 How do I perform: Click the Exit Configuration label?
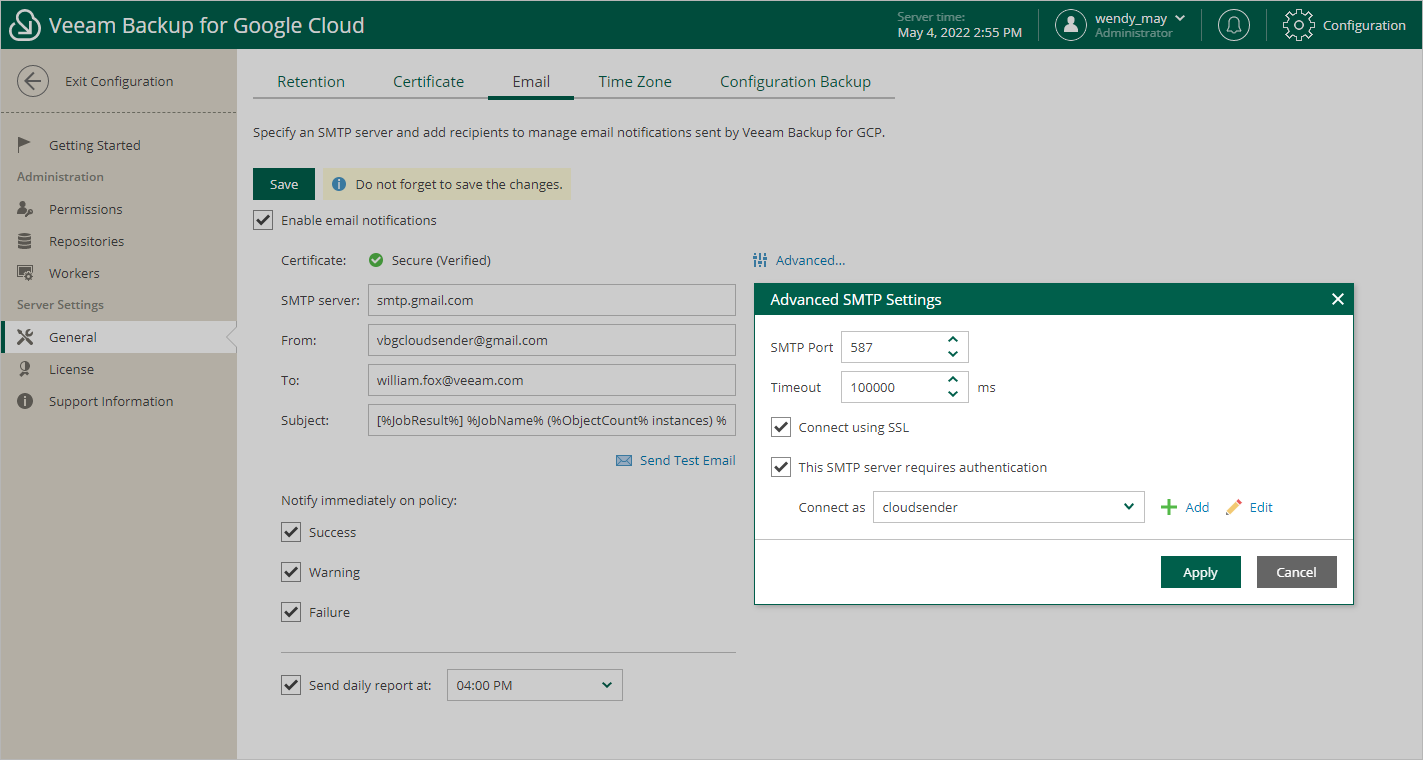[x=119, y=81]
